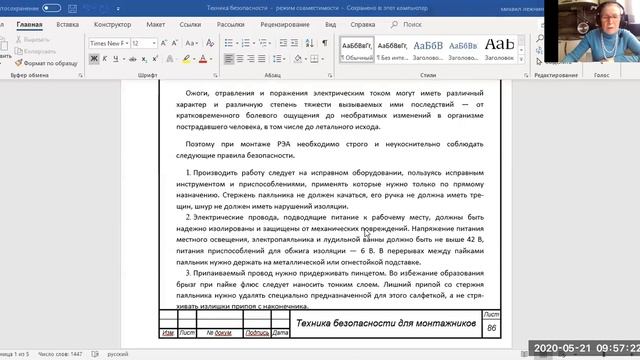640x360 pixels.
Task: Open Clipboard (Буфер обмена) launcher
Action: 80,76
